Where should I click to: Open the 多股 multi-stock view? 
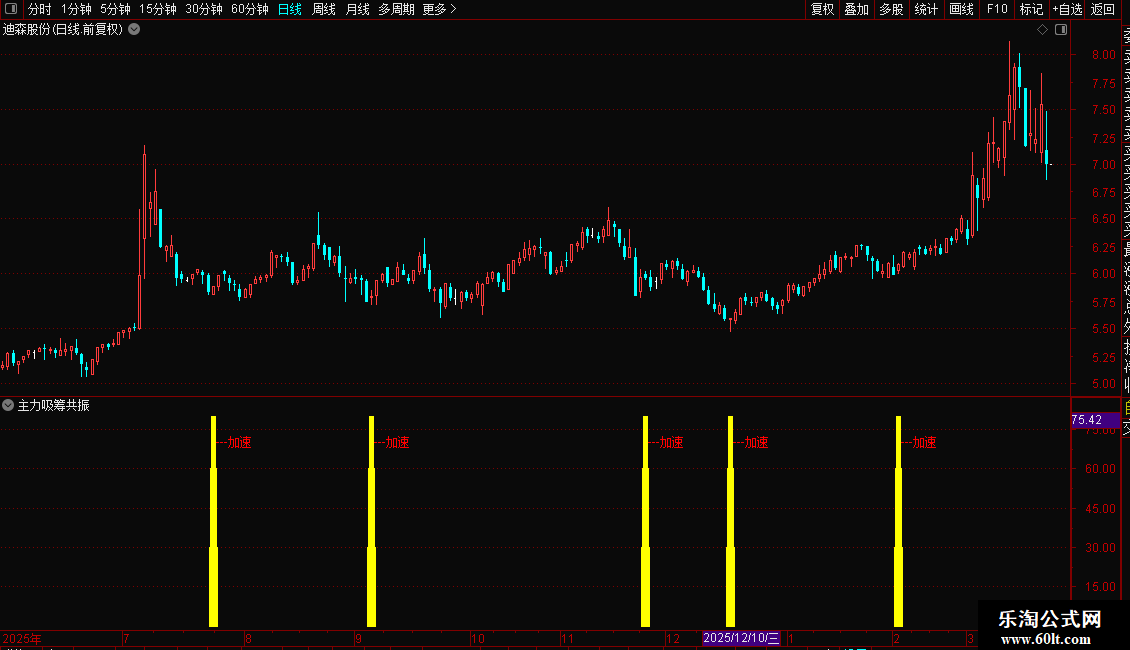point(891,9)
